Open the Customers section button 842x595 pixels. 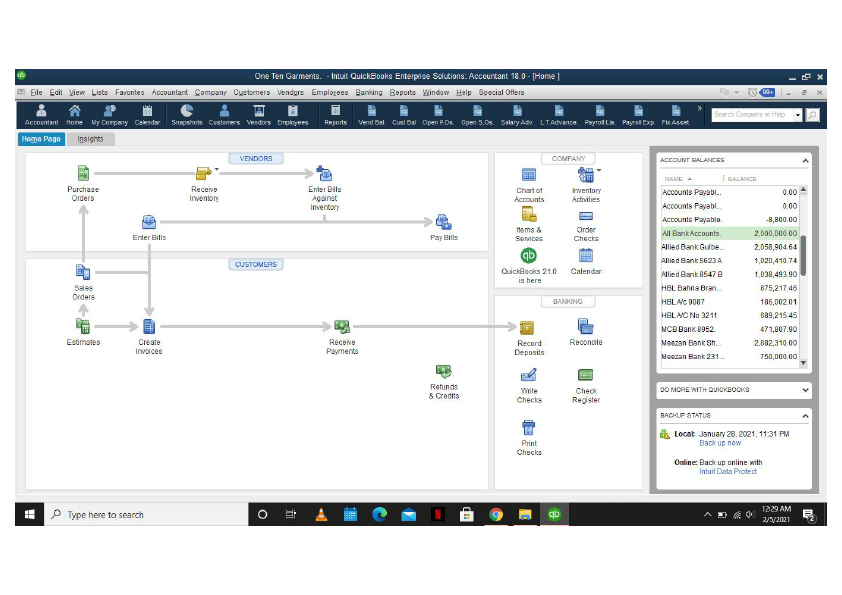pyautogui.click(x=256, y=265)
